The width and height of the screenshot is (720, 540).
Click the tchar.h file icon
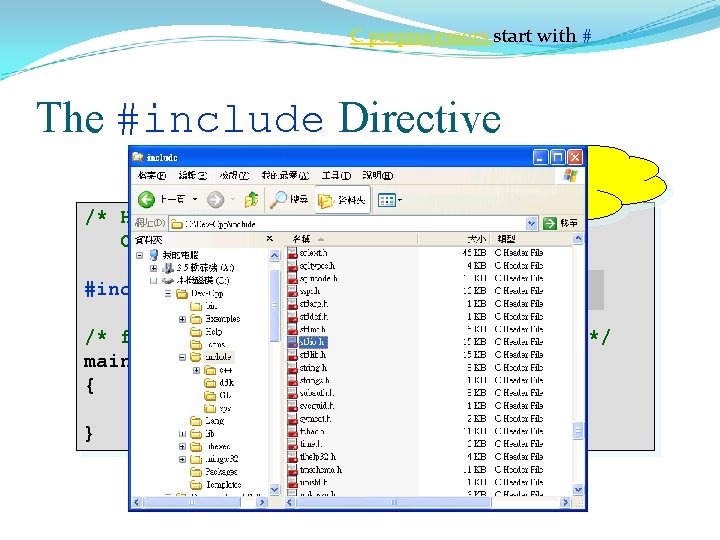point(292,431)
